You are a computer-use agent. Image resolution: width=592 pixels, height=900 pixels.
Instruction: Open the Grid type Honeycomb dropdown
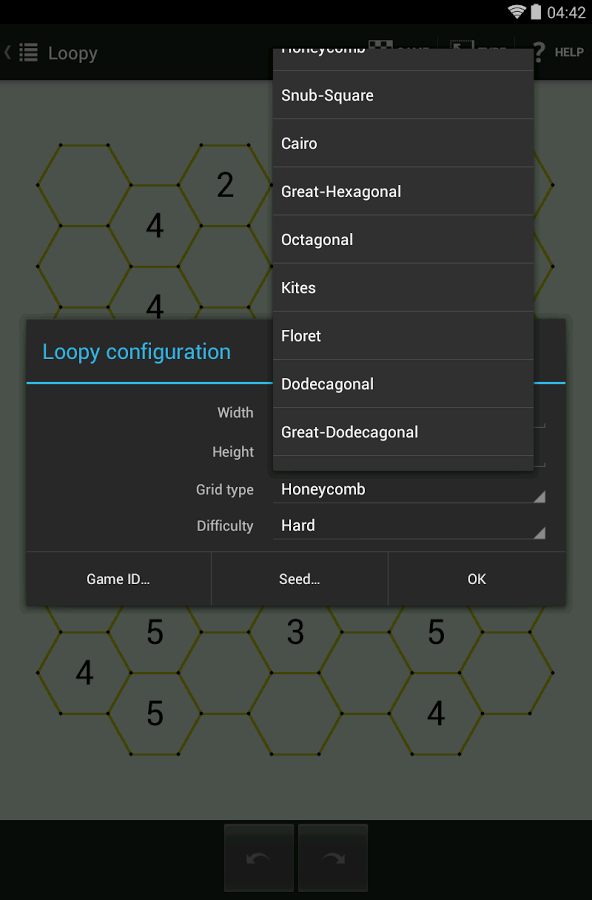point(409,490)
